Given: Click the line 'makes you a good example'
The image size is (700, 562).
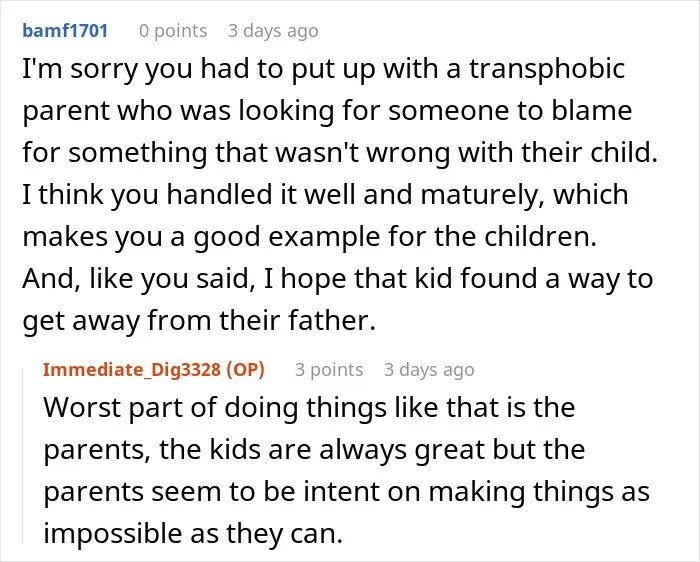Looking at the screenshot, I should [x=310, y=237].
